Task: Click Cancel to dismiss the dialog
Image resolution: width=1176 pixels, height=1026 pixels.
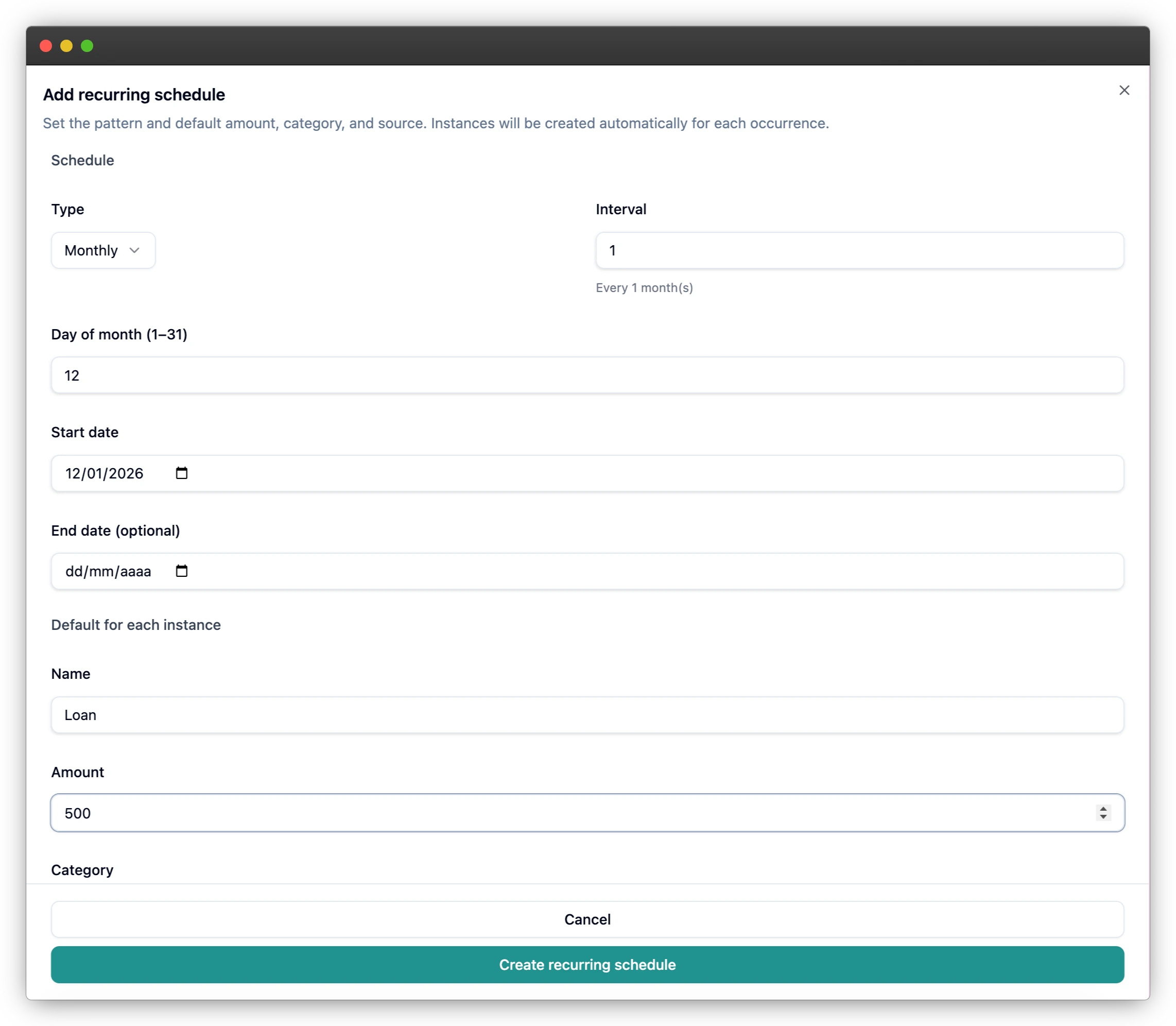Action: [x=587, y=919]
